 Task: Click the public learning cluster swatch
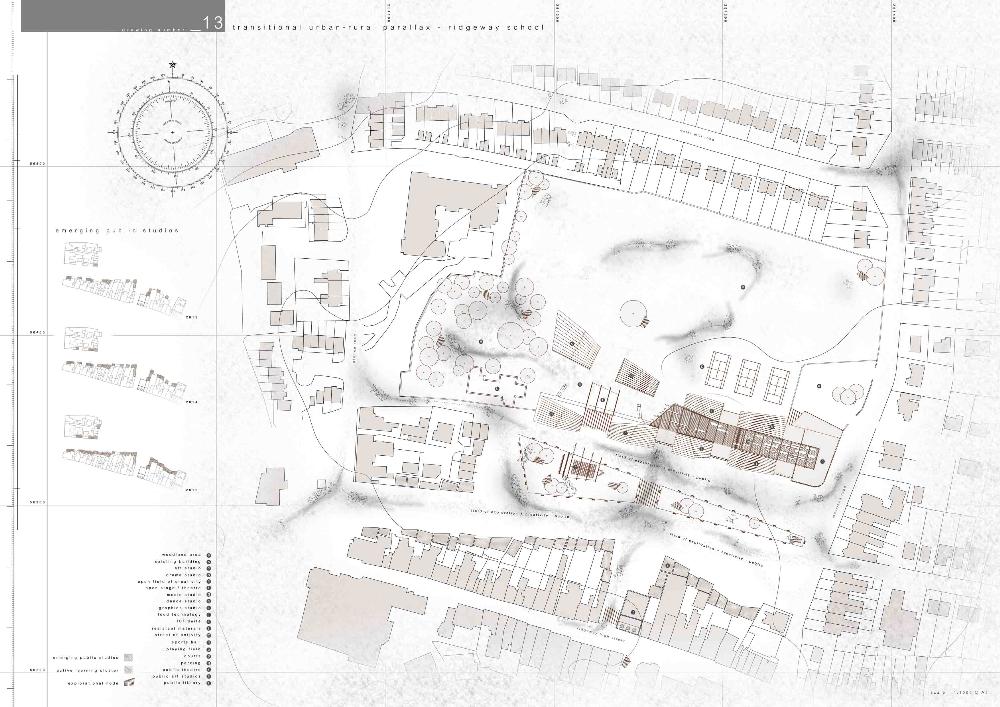pyautogui.click(x=128, y=670)
